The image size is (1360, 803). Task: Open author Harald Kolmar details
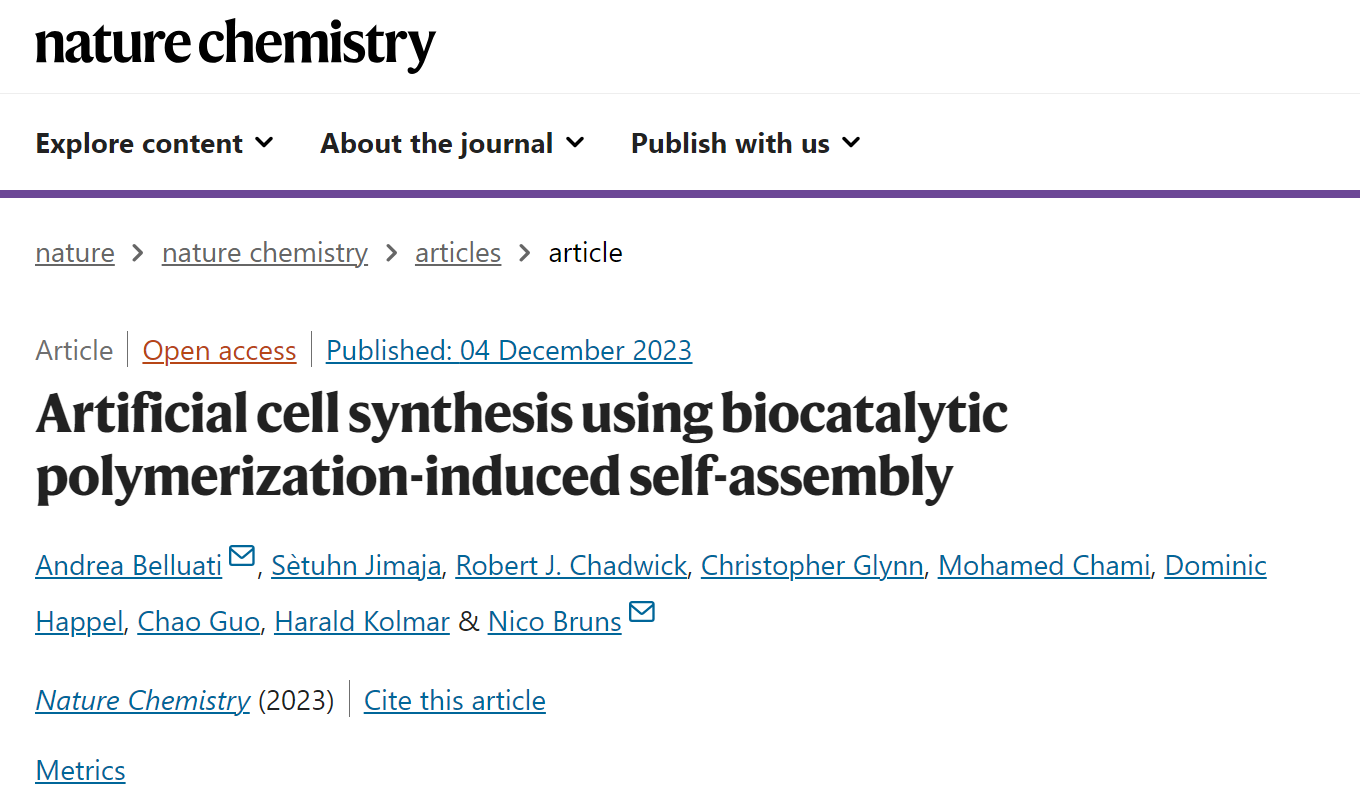pyautogui.click(x=362, y=622)
